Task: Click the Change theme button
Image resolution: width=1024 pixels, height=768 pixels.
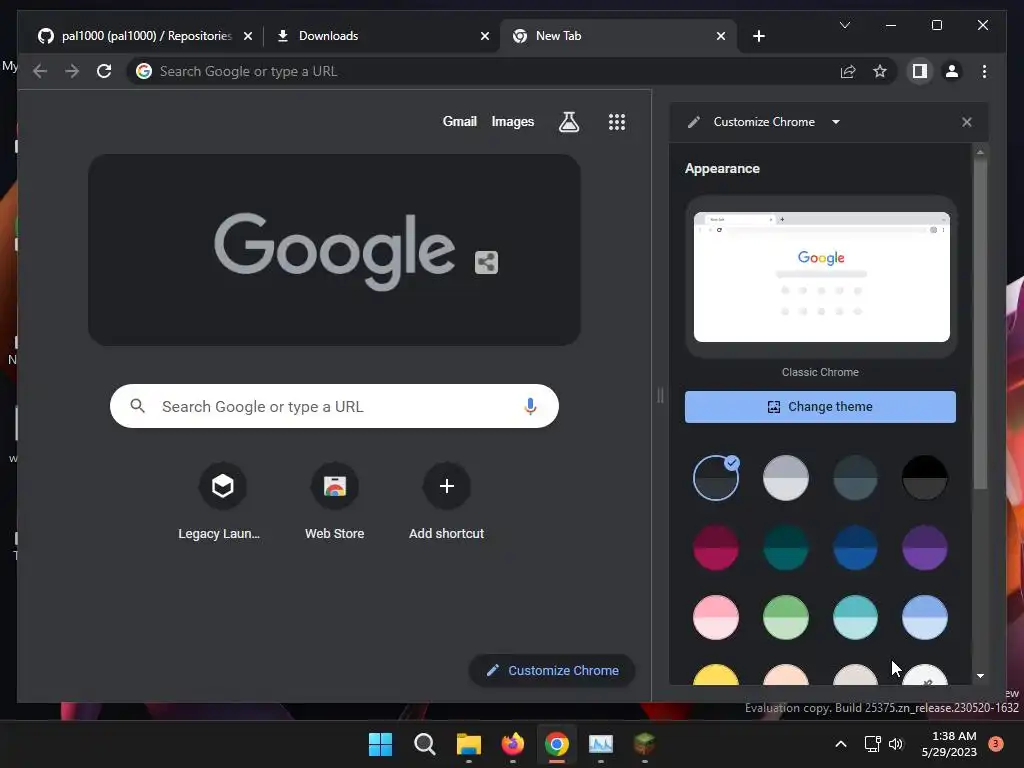Action: [x=820, y=407]
